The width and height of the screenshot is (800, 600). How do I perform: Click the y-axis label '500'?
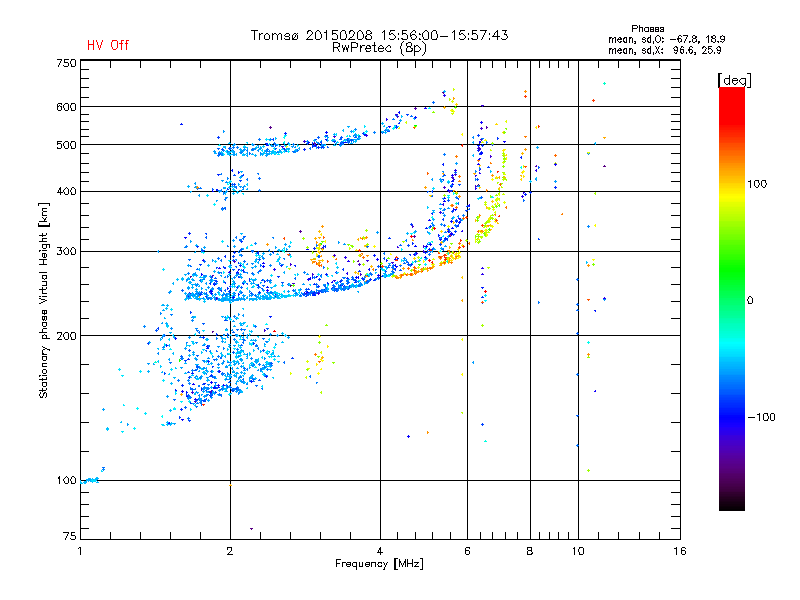coord(66,145)
